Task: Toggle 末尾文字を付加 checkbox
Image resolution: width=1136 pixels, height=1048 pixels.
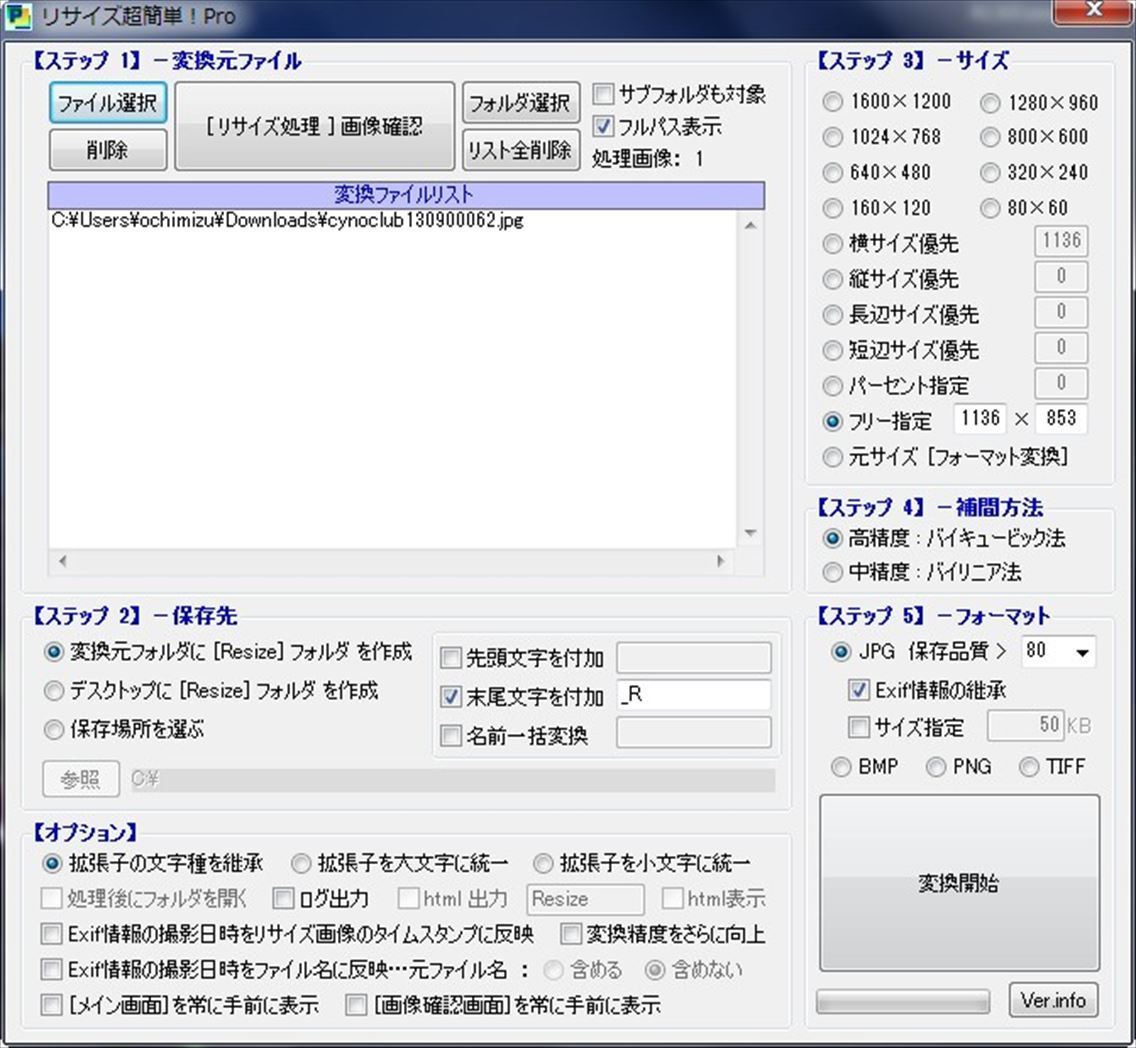Action: click(451, 696)
